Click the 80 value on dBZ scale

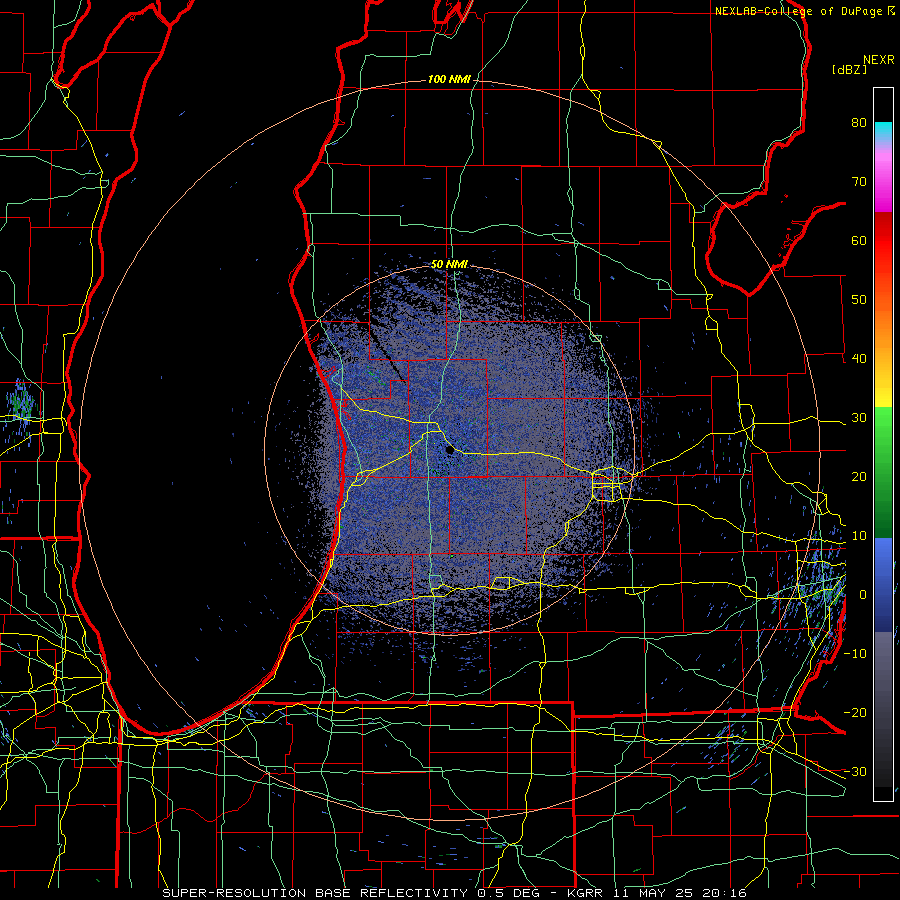click(x=859, y=123)
